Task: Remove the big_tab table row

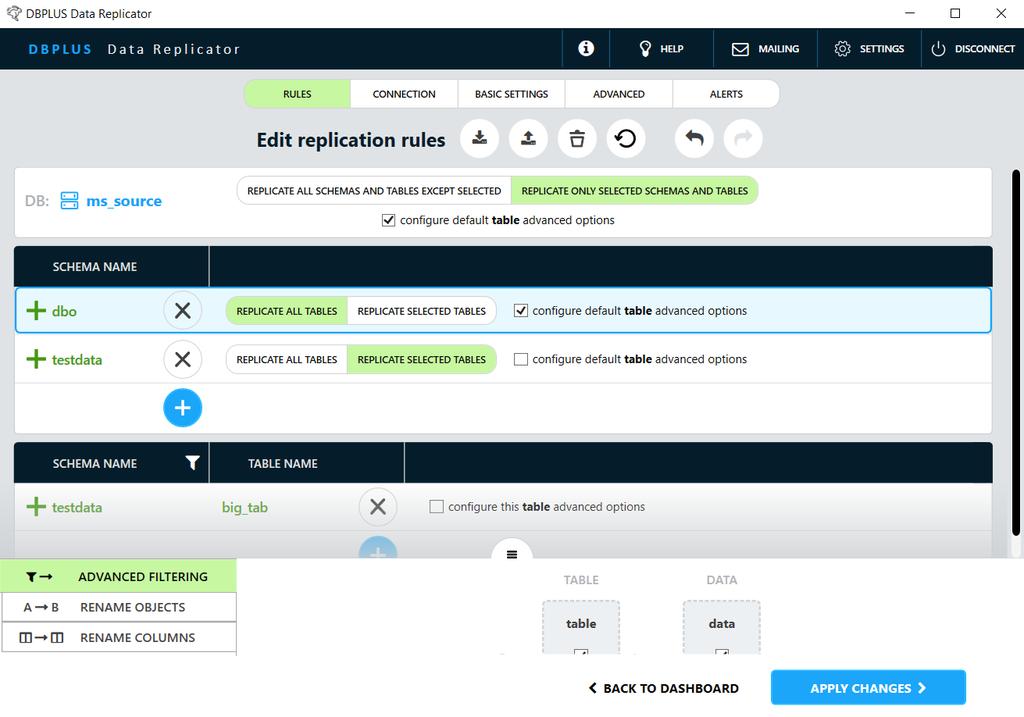Action: tap(378, 507)
